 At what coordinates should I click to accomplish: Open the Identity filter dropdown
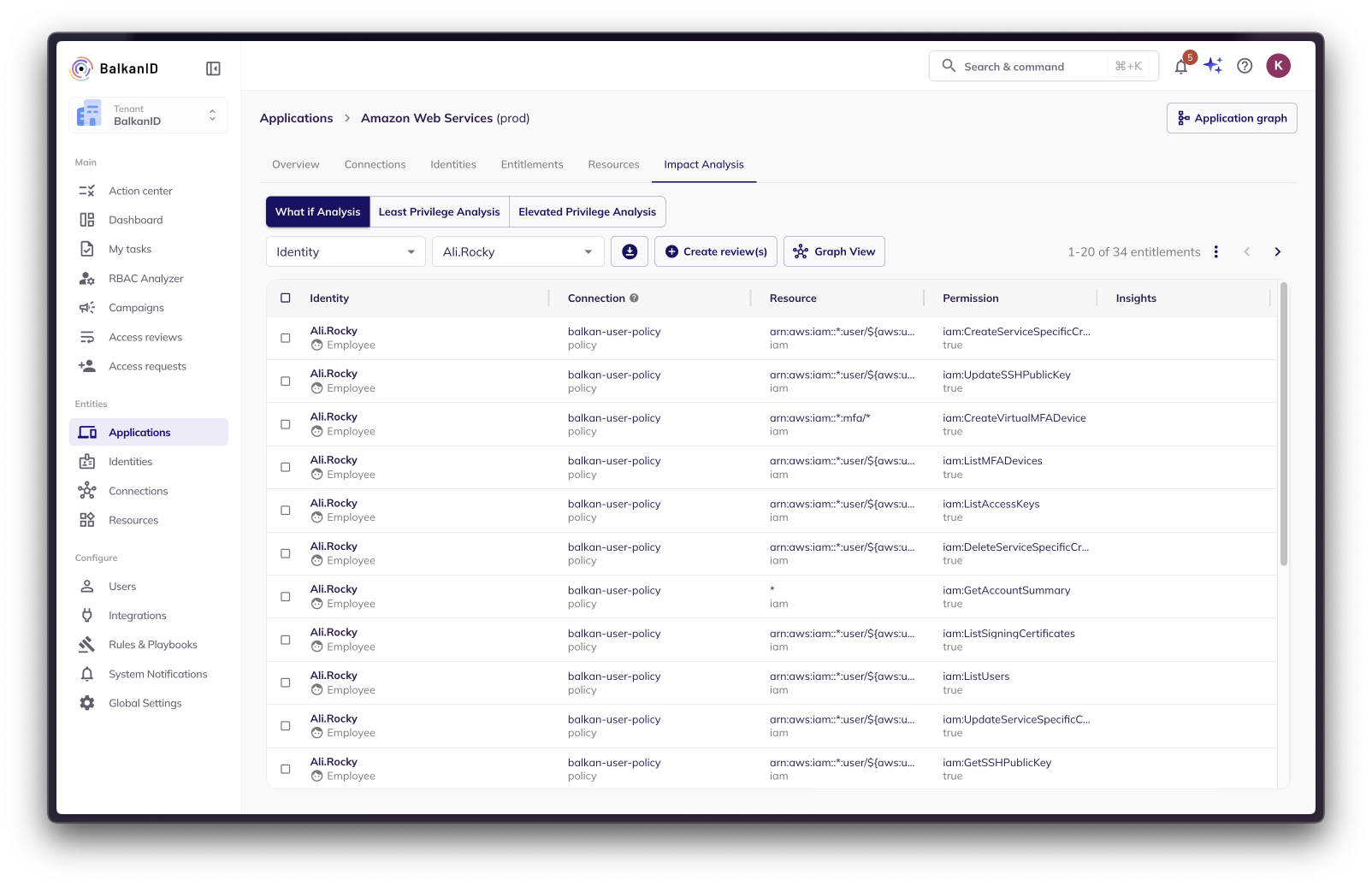point(346,251)
